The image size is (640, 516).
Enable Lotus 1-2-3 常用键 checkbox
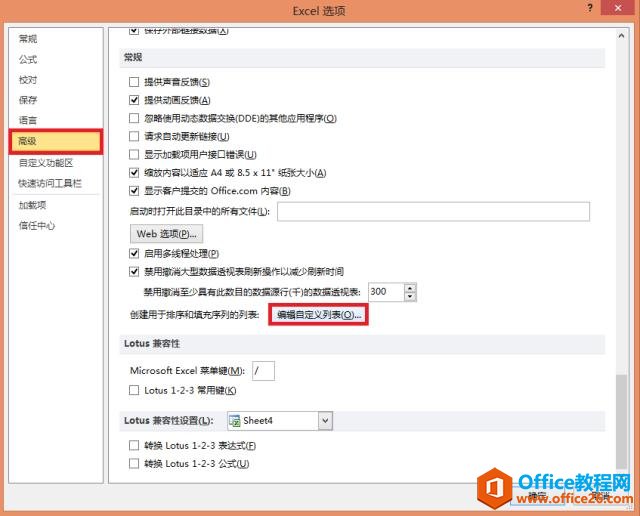coord(134,390)
